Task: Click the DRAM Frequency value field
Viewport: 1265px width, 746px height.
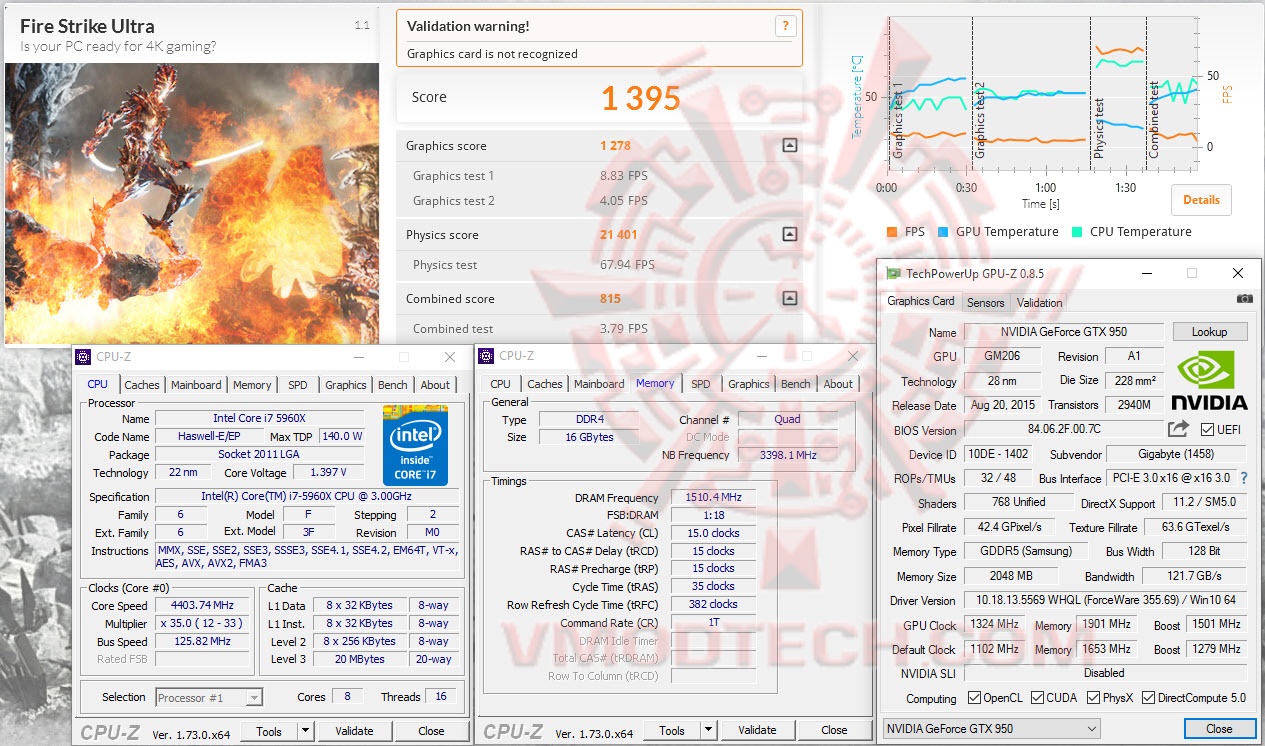Action: coord(712,497)
